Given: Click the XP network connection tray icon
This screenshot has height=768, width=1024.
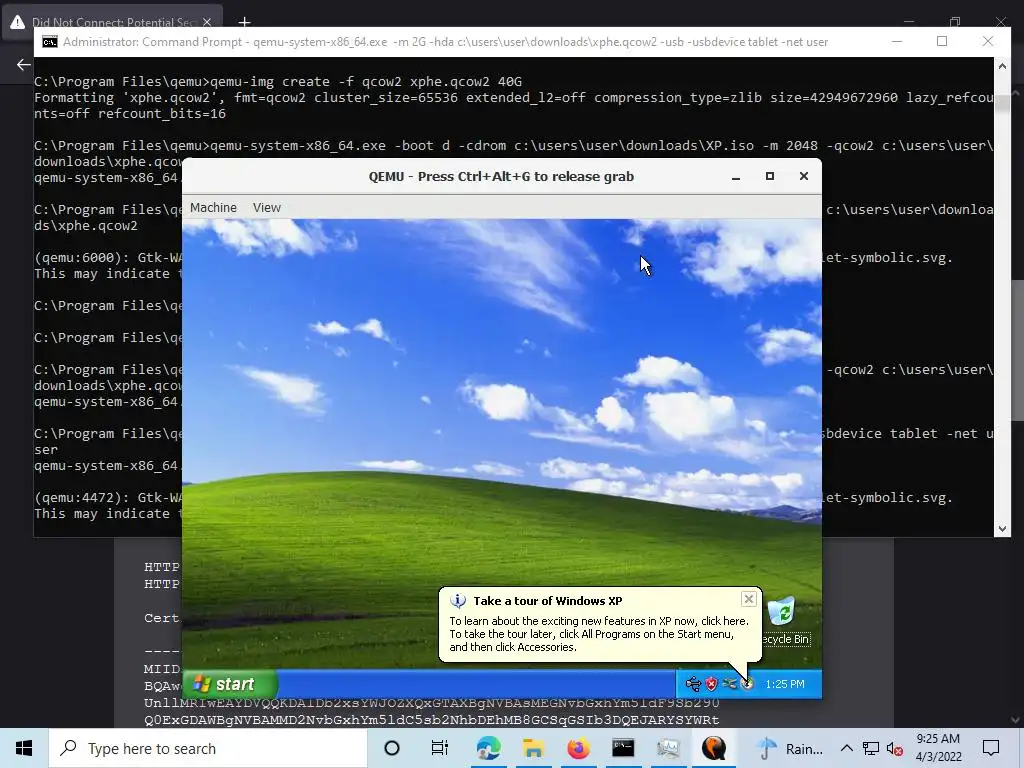Looking at the screenshot, I should [729, 684].
